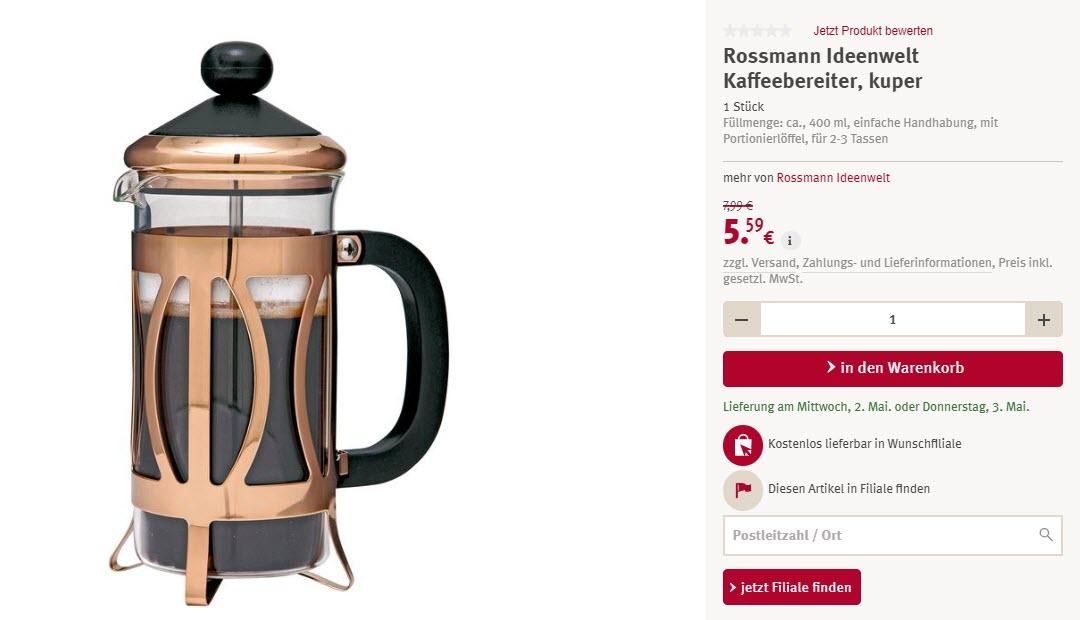
Task: Decrease quantity with the minus button
Action: point(742,320)
